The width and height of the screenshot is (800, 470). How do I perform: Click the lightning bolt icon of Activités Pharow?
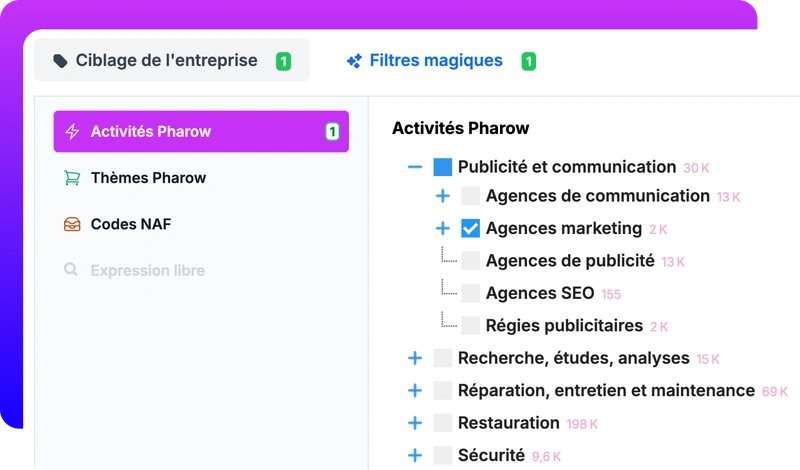coord(72,131)
